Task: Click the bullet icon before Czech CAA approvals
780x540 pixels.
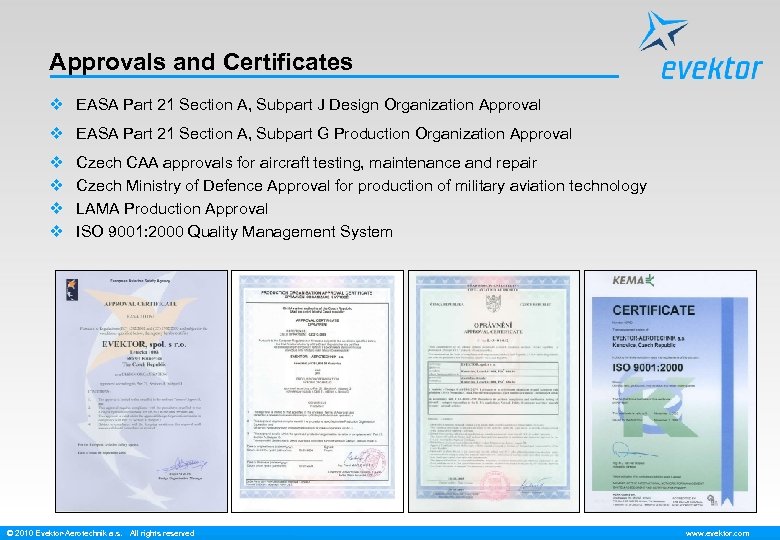Action: point(57,162)
